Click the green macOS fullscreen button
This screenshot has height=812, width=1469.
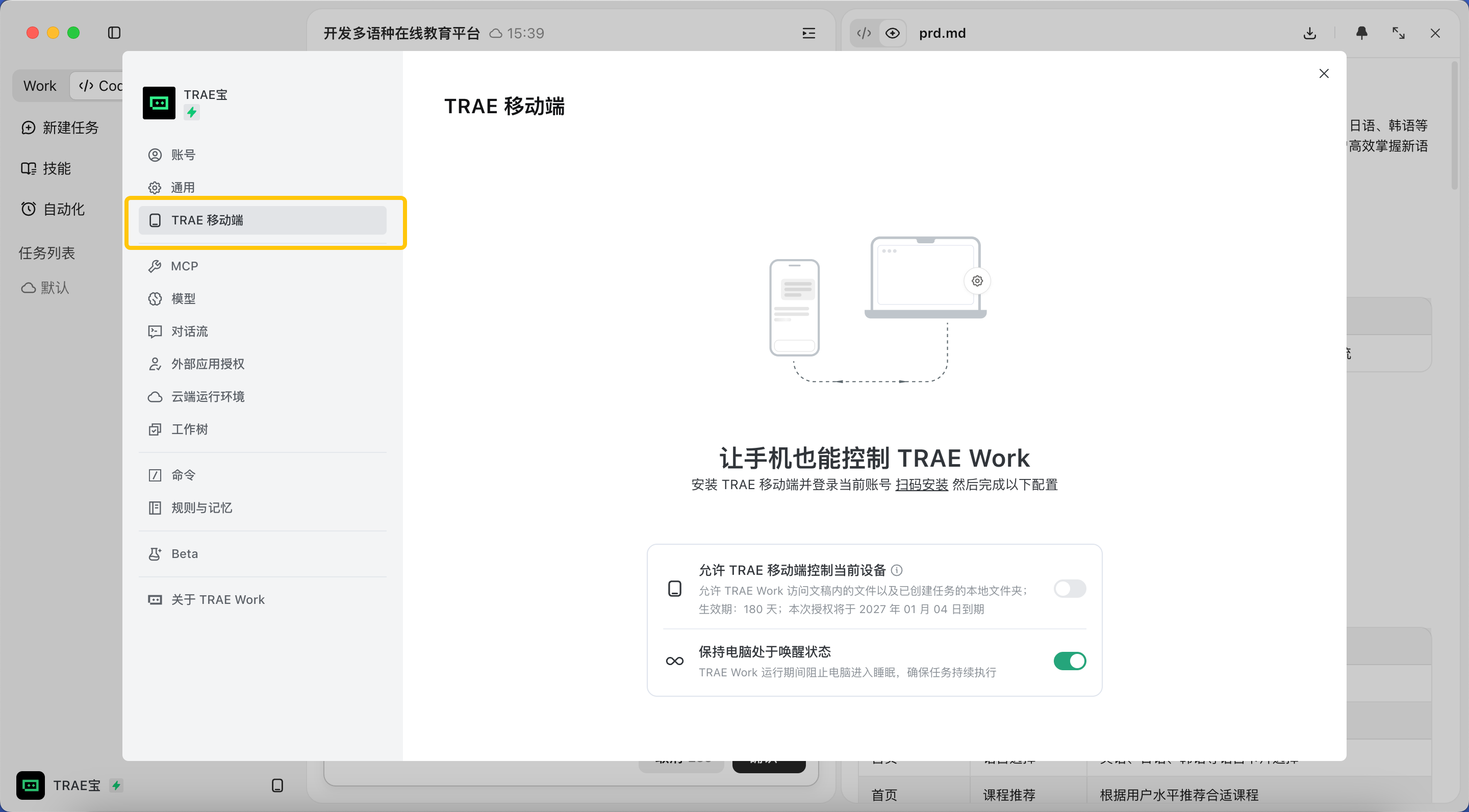(73, 33)
